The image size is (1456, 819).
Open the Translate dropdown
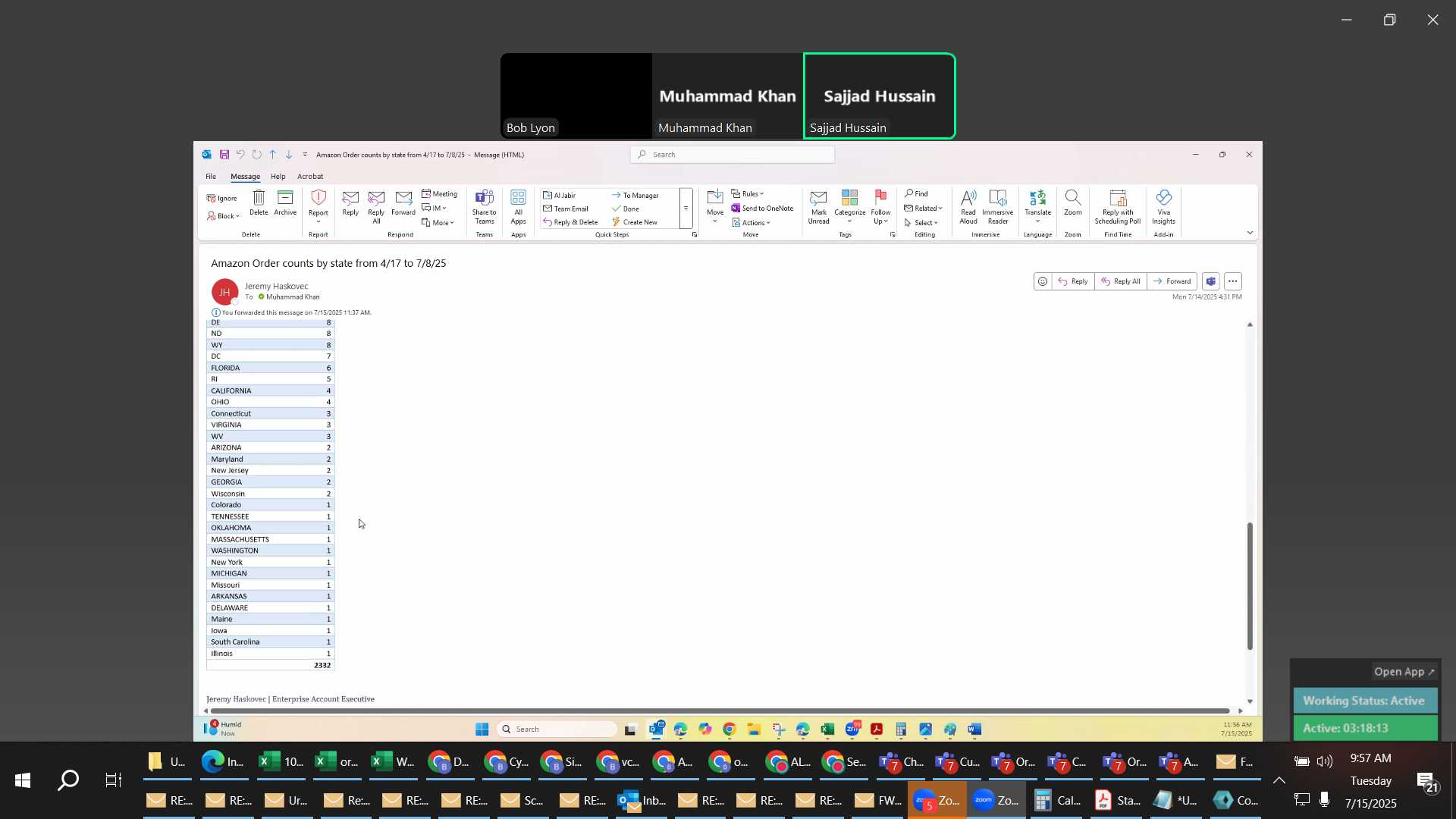[1037, 207]
